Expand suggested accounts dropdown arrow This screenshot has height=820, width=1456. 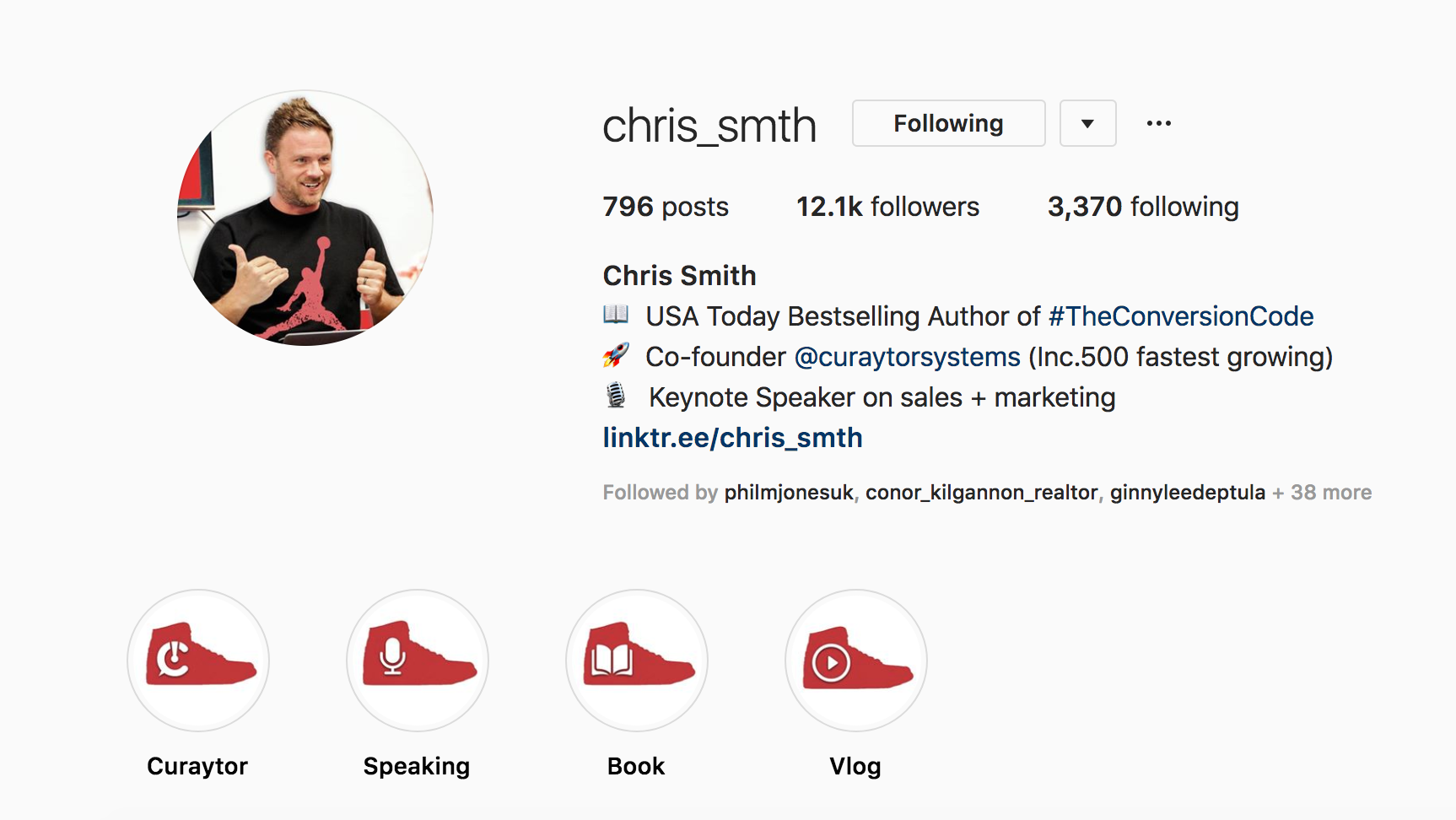click(1088, 123)
